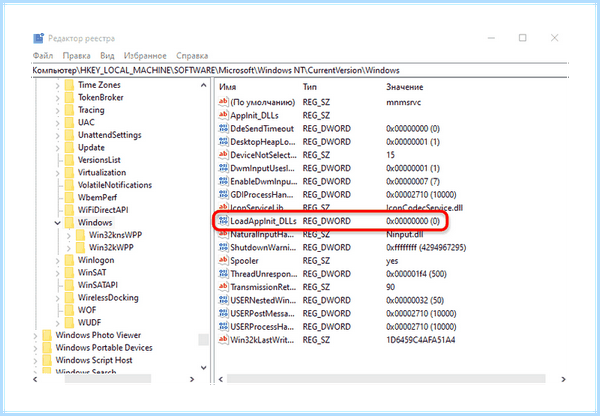Expand the Winlogon key
This screenshot has height=416, width=600.
pos(57,261)
